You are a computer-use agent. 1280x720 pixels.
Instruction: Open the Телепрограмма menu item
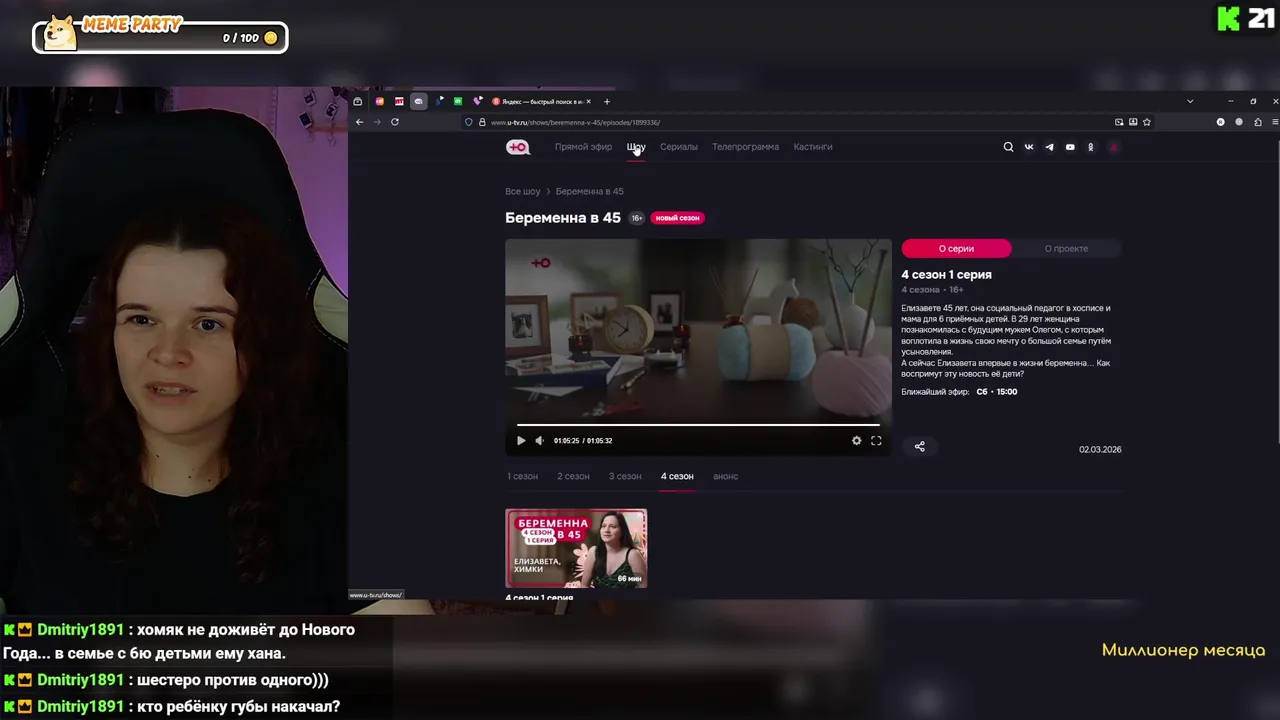click(x=745, y=147)
